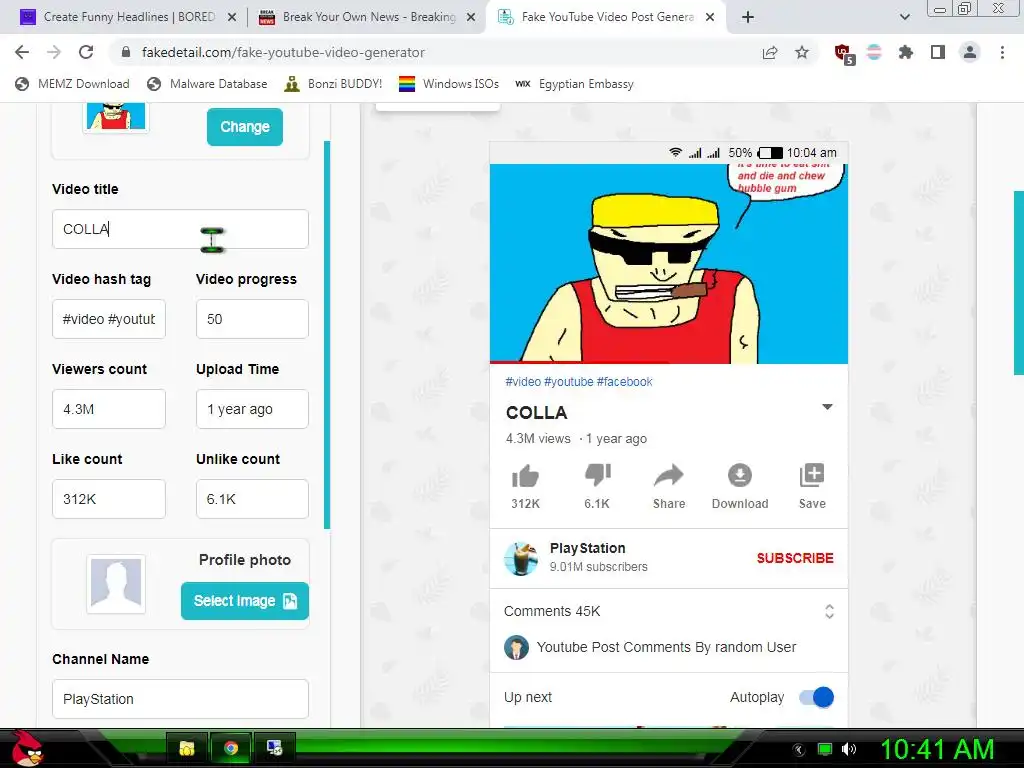Click the profile photo placeholder image
Image resolution: width=1024 pixels, height=768 pixels.
(116, 584)
